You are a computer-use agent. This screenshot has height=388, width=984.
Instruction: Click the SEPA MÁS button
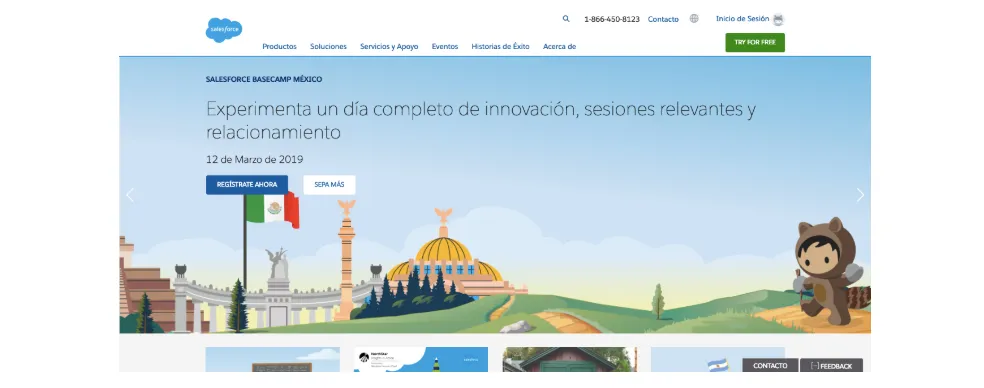point(329,185)
